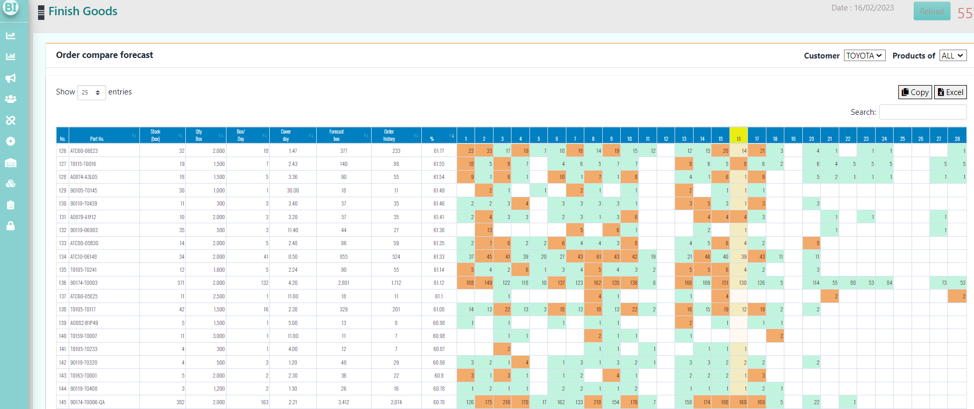Expand the Show entries count selector
The width and height of the screenshot is (974, 409).
coord(92,92)
